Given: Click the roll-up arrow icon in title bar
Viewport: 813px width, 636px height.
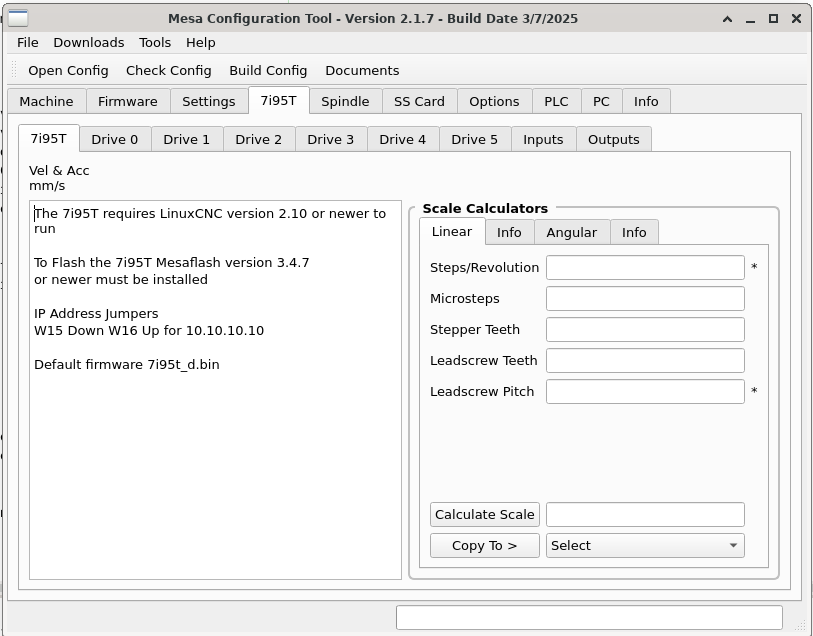Looking at the screenshot, I should pos(727,19).
